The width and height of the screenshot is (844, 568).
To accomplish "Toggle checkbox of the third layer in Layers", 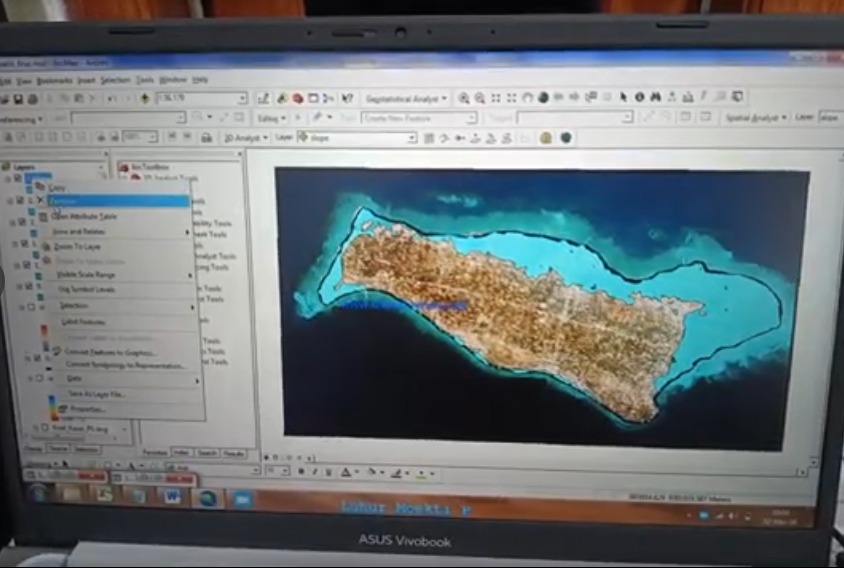I will [22, 221].
